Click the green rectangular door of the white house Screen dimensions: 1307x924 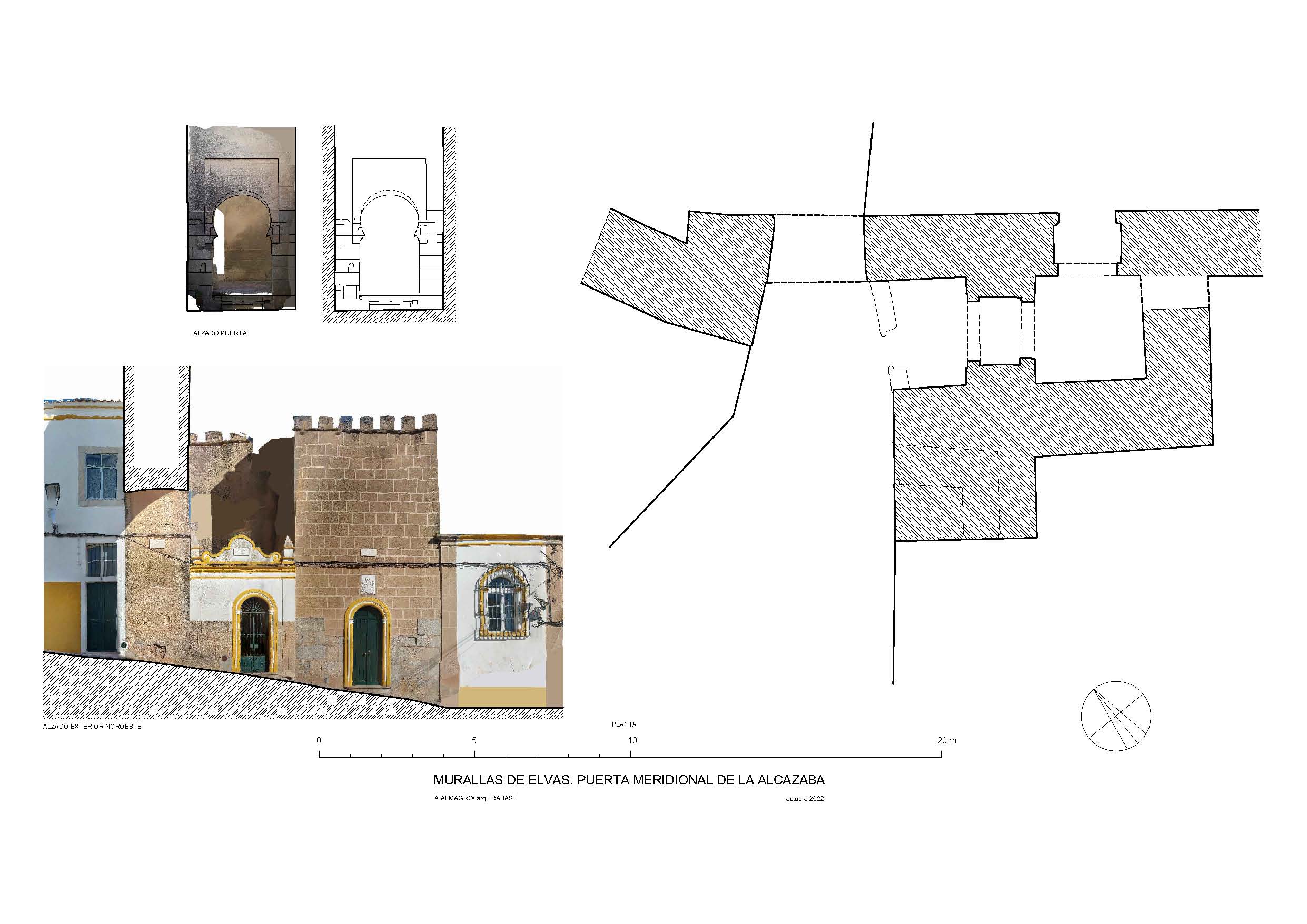(102, 617)
